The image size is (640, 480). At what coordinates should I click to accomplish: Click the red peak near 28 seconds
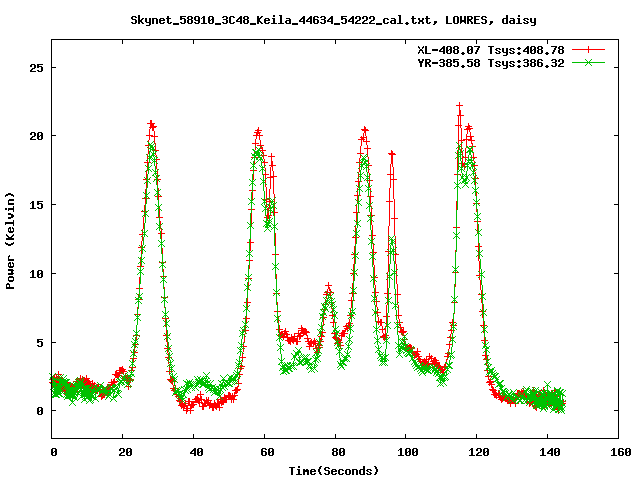(x=151, y=124)
